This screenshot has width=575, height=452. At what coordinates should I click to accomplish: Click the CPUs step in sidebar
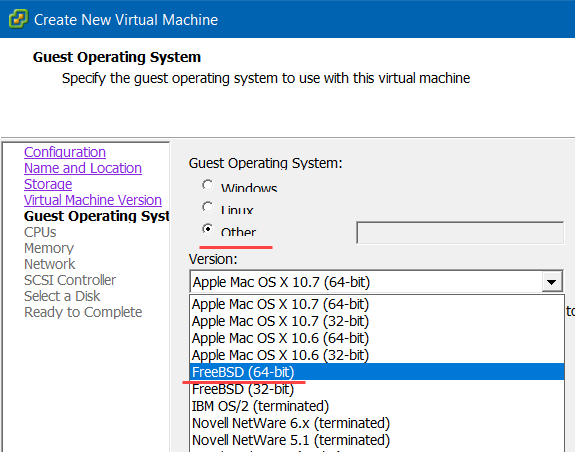point(40,232)
